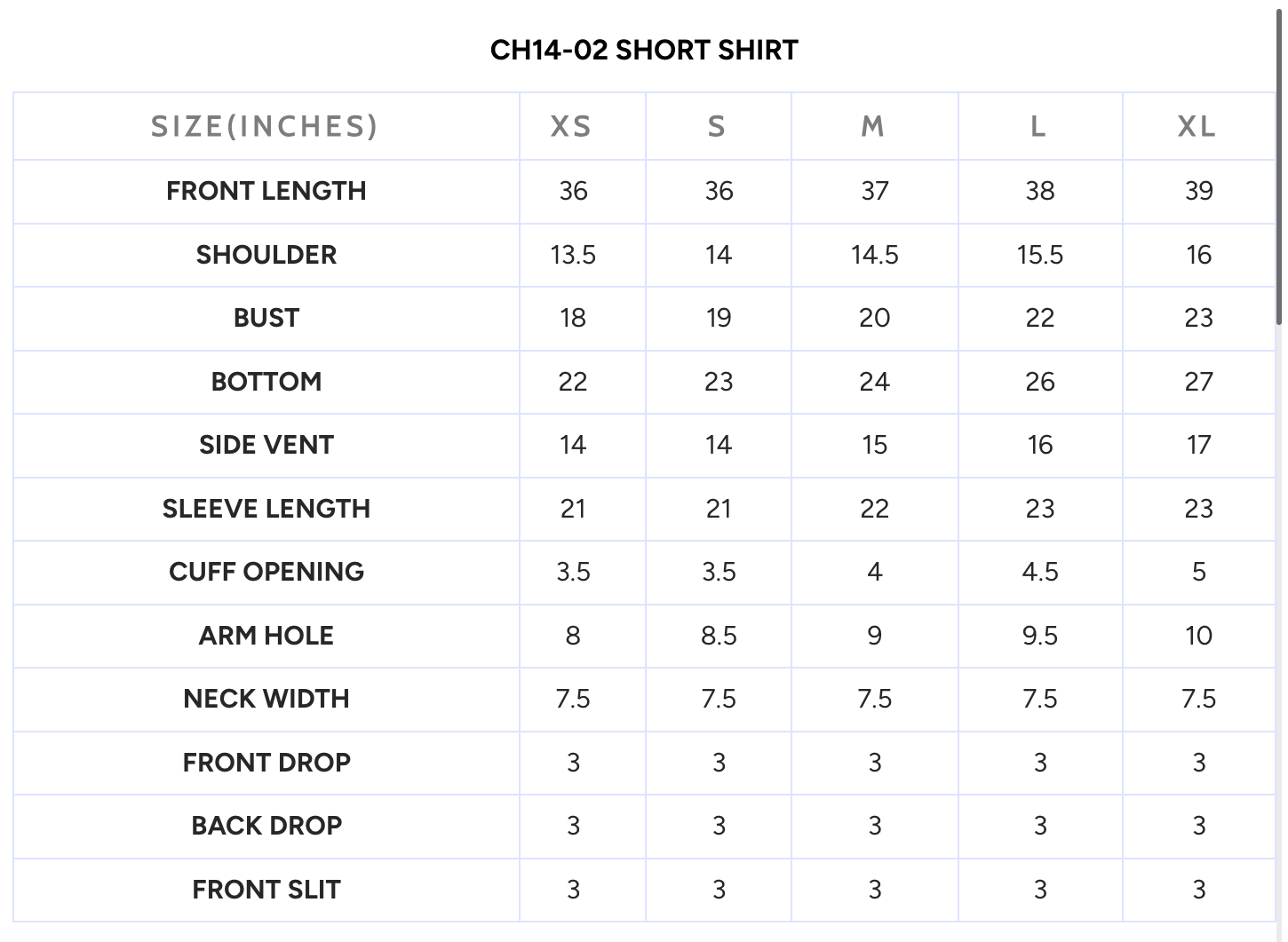The height and width of the screenshot is (942, 1288).
Task: Select the FRONT SLIT row label
Action: (266, 890)
